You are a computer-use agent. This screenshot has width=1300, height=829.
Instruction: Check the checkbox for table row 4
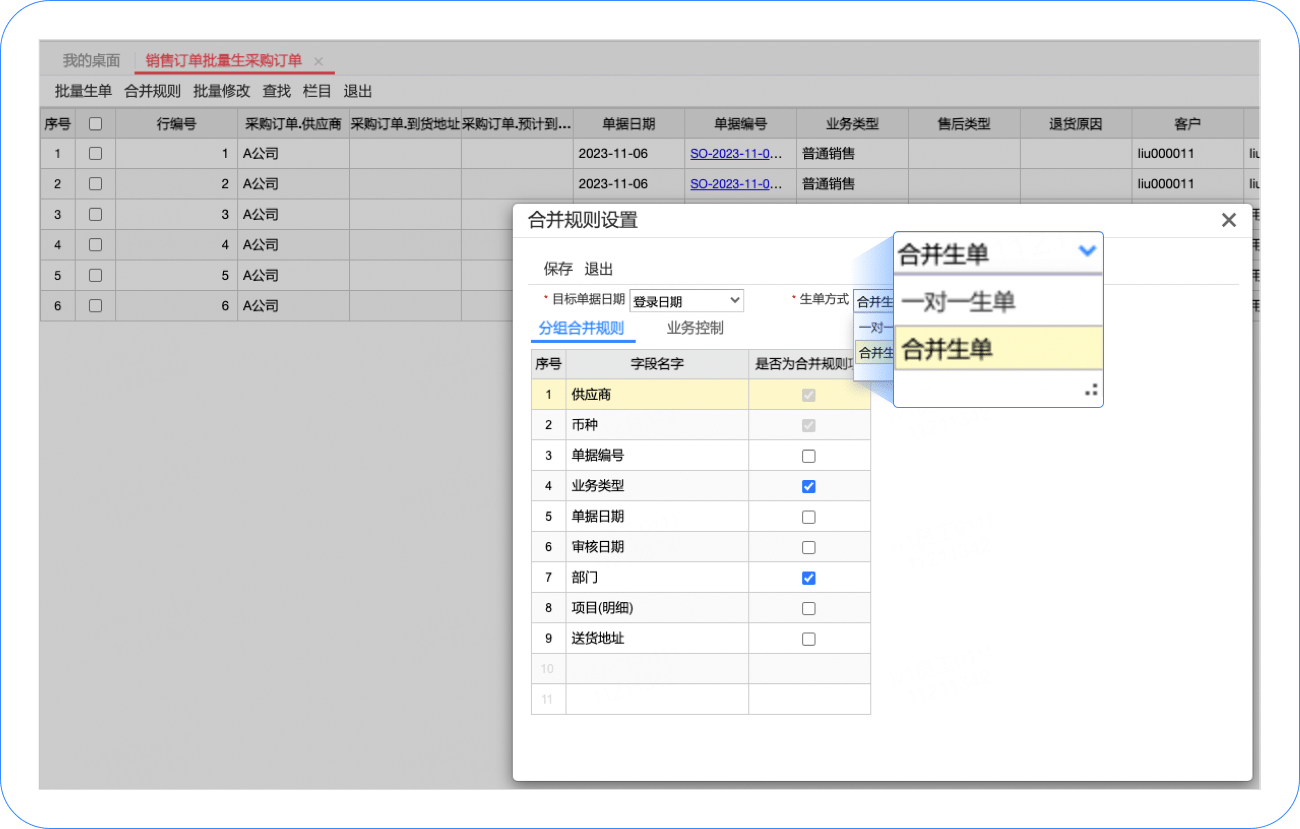point(95,245)
